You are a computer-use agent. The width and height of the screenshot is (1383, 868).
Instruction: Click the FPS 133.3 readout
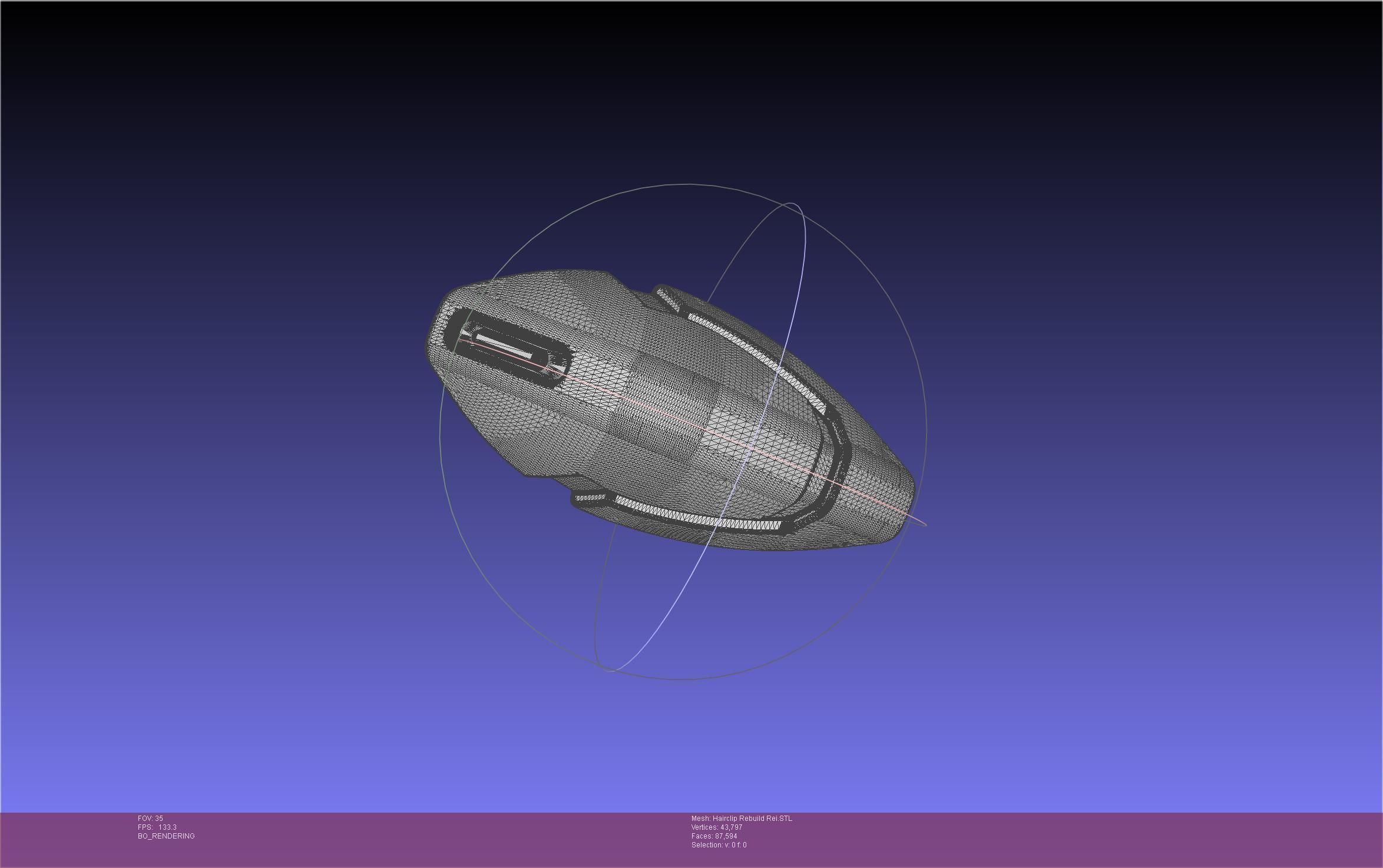(x=157, y=827)
